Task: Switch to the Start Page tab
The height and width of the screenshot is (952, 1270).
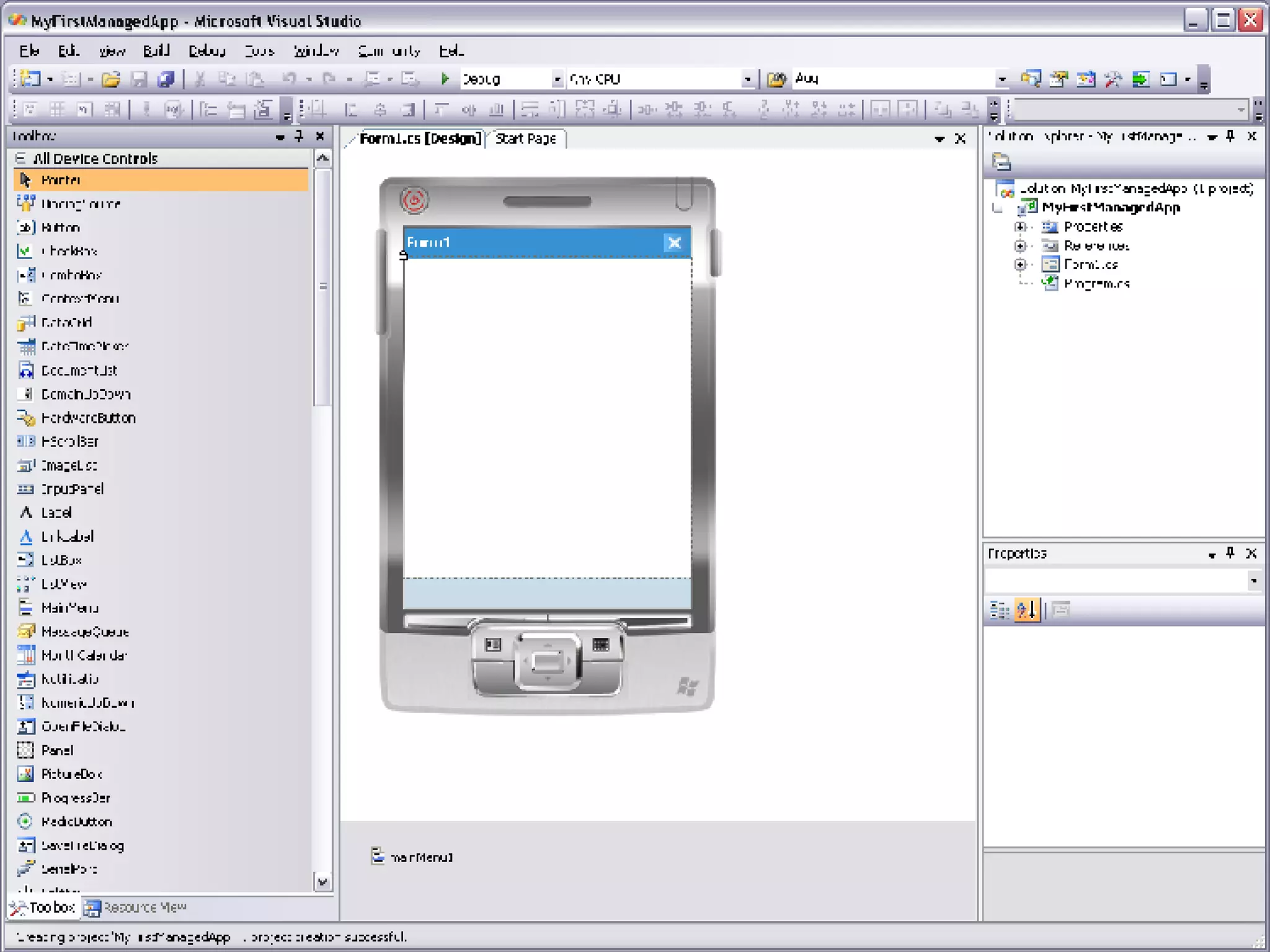Action: (x=526, y=139)
